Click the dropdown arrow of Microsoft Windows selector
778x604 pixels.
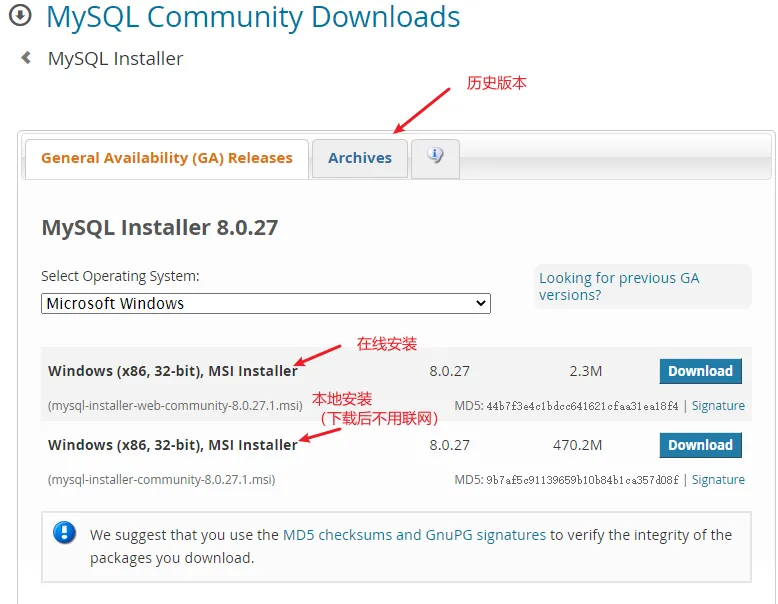coord(481,303)
